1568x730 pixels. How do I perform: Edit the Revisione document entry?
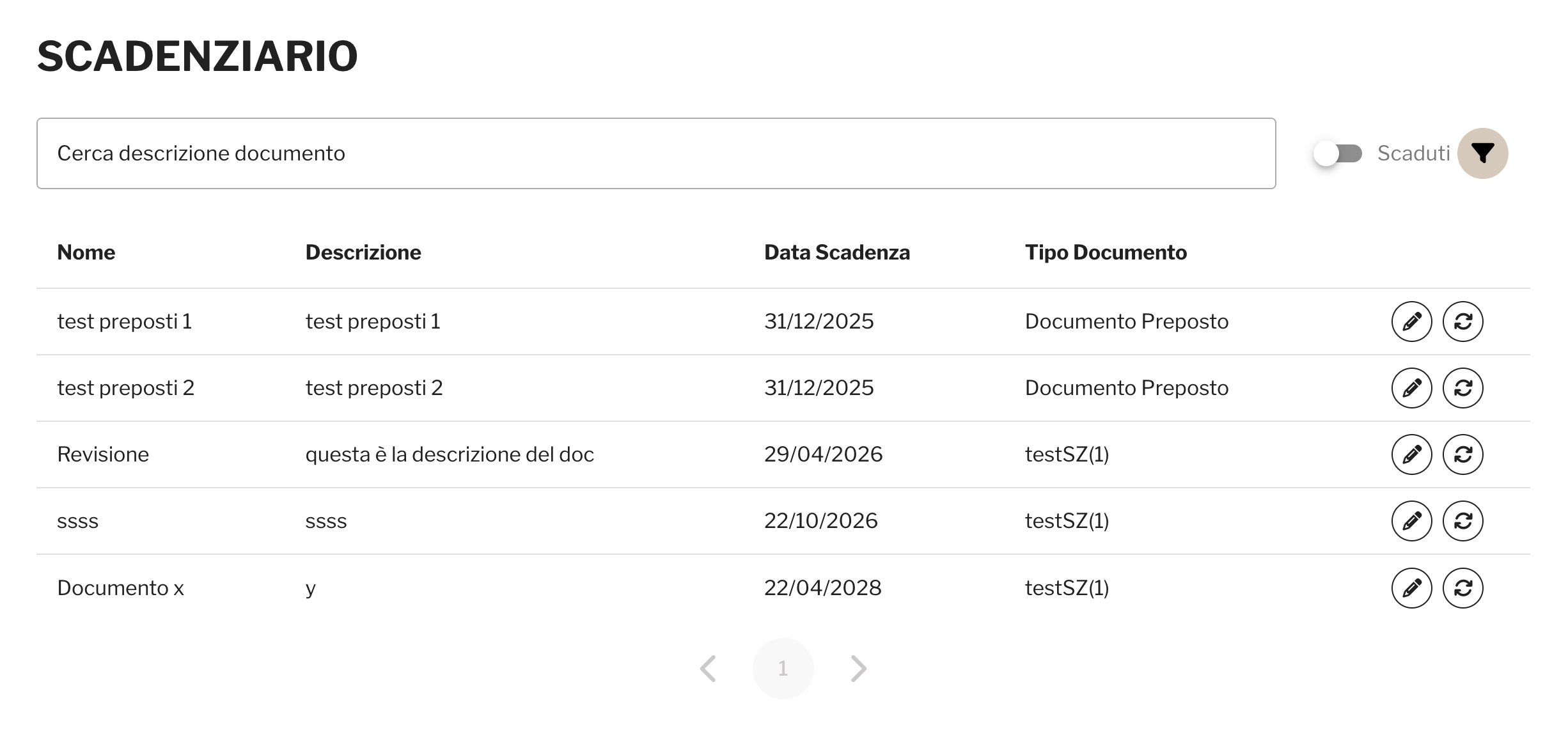coord(1411,454)
